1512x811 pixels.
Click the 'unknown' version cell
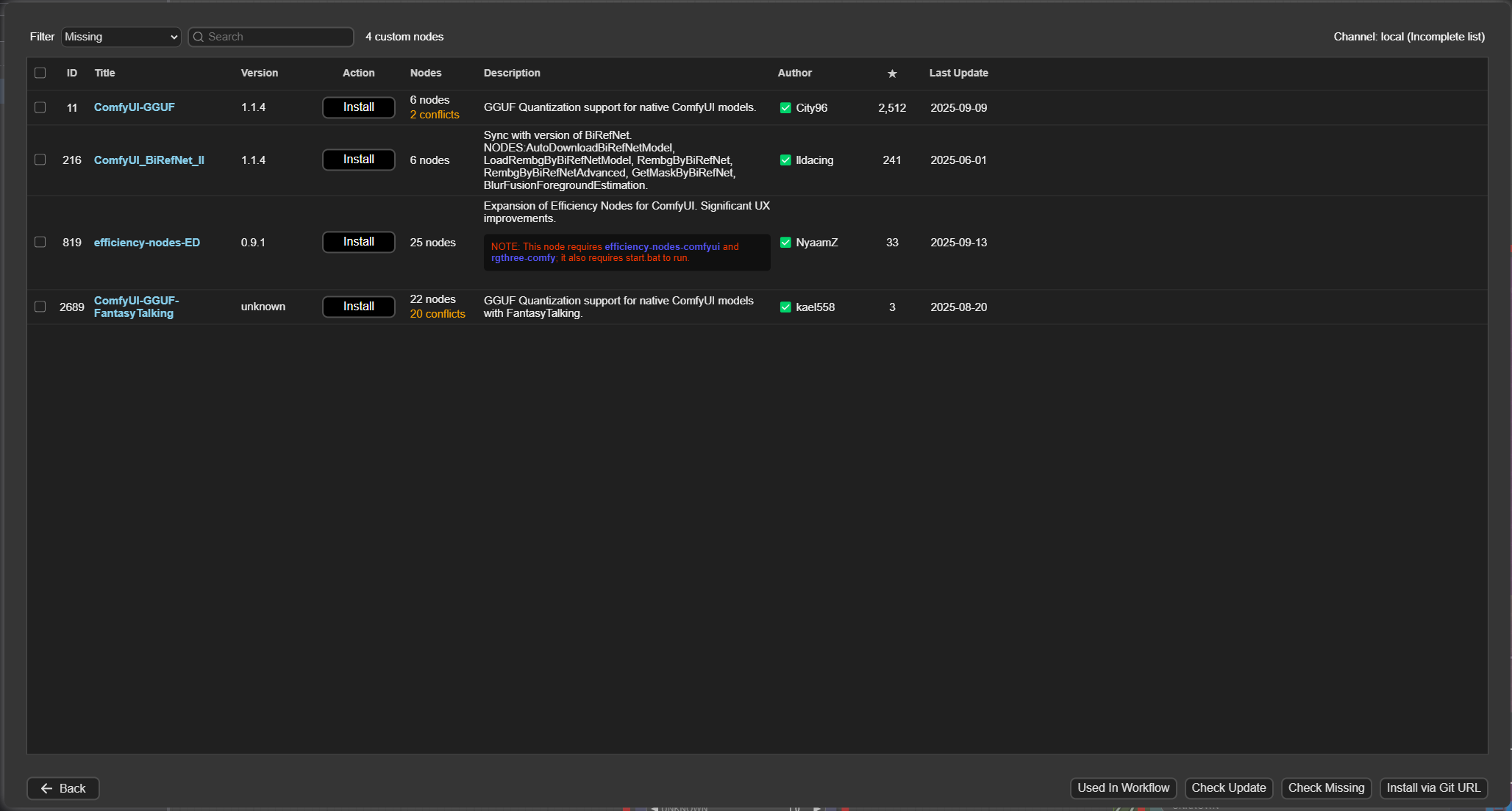[263, 307]
